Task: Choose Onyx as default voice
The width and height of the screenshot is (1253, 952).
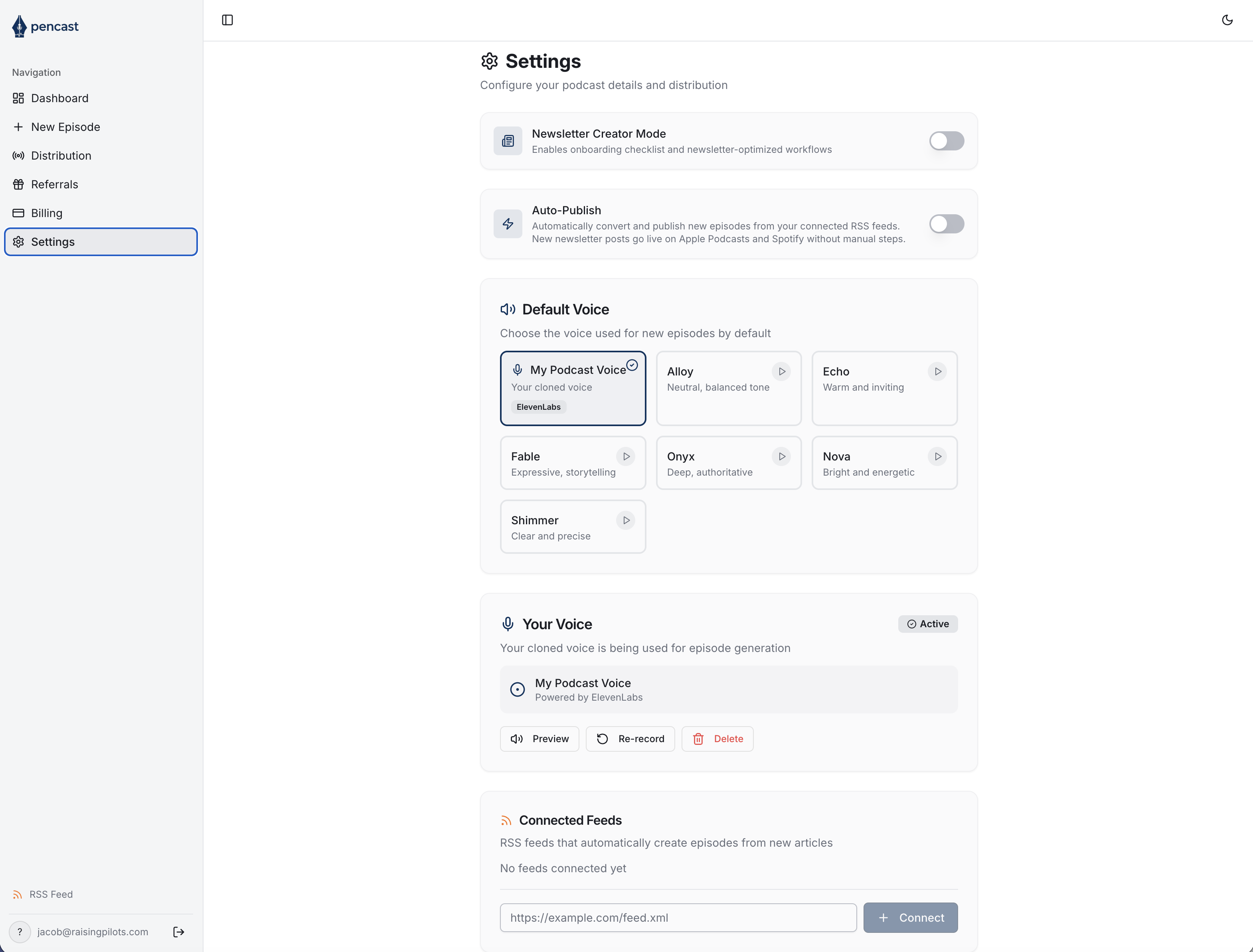Action: pyautogui.click(x=729, y=463)
